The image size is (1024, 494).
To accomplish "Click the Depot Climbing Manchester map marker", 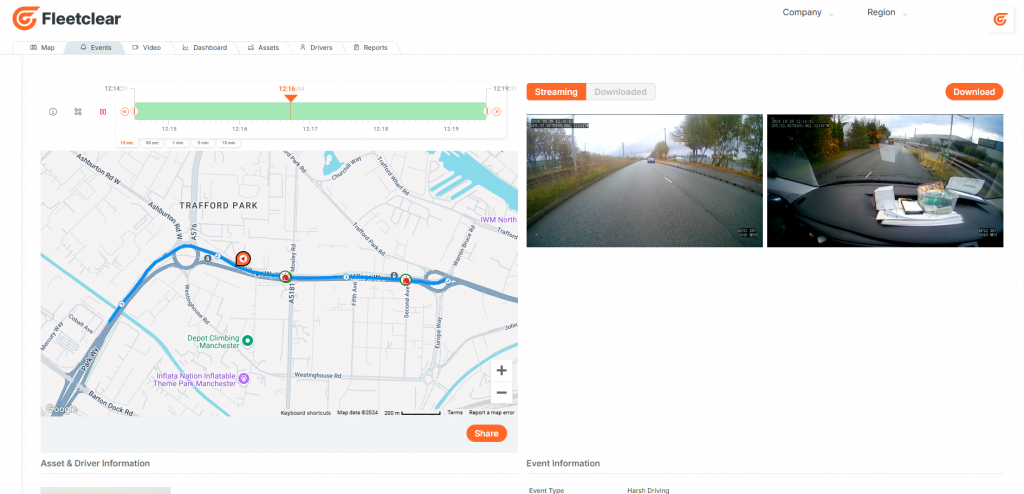I will click(248, 340).
